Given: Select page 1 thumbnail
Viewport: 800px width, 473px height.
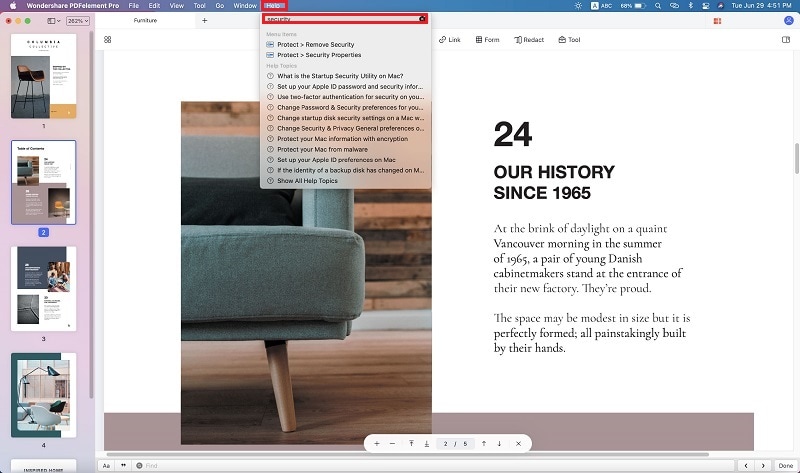Looking at the screenshot, I should coord(43,76).
